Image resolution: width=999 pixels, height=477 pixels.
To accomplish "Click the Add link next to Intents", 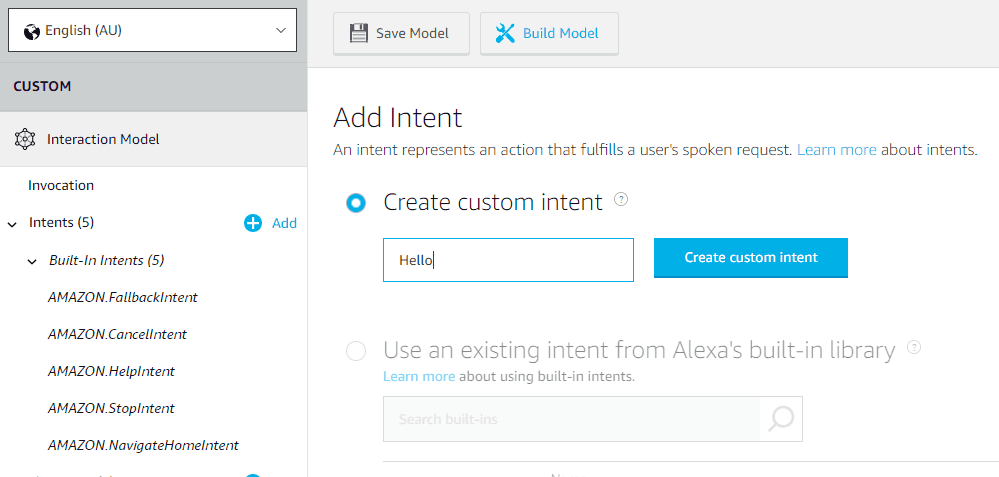I will (284, 223).
